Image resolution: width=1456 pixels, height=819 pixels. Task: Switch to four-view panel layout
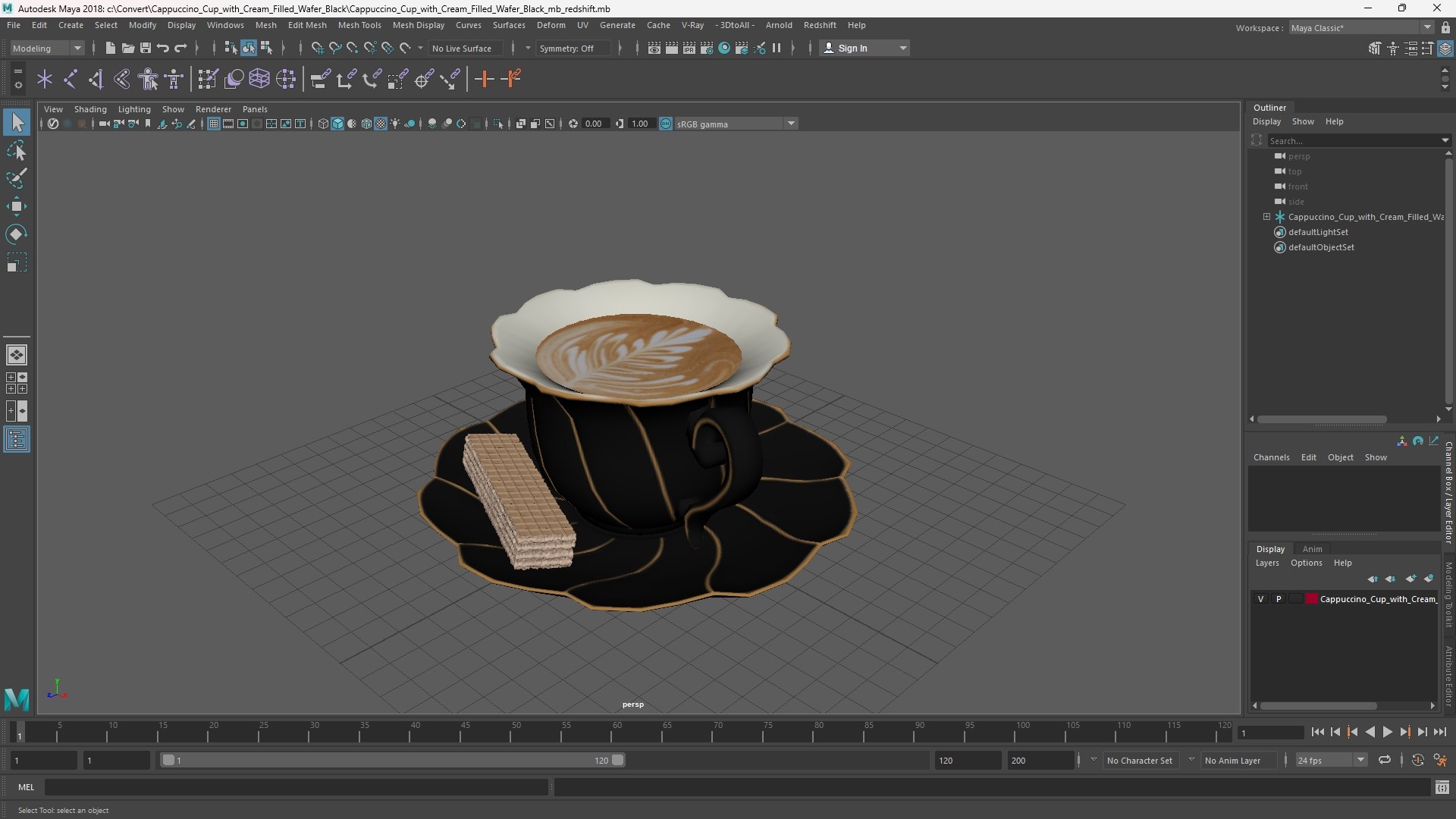(x=17, y=383)
